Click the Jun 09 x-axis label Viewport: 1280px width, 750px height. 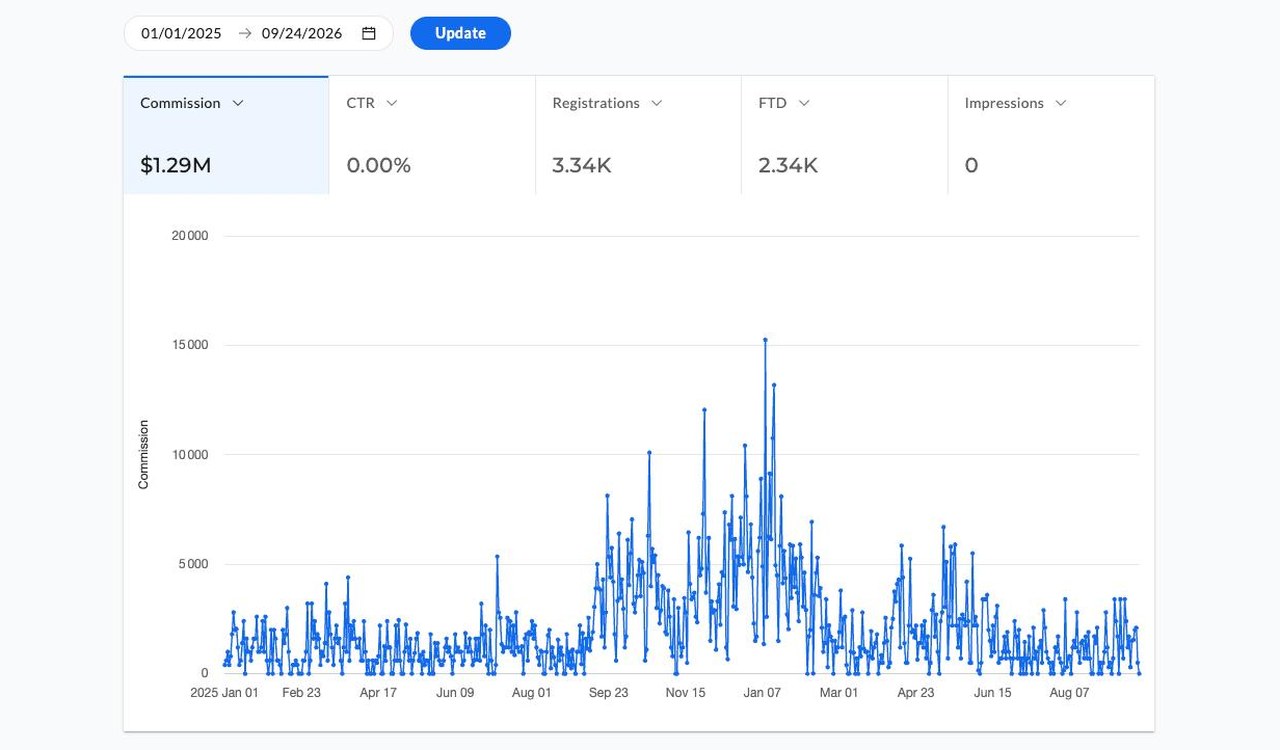(x=455, y=692)
